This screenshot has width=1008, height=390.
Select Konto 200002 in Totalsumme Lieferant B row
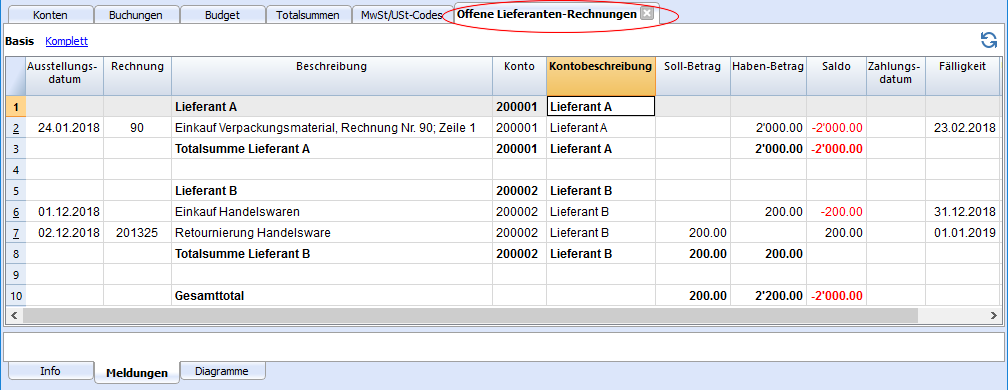pos(519,253)
